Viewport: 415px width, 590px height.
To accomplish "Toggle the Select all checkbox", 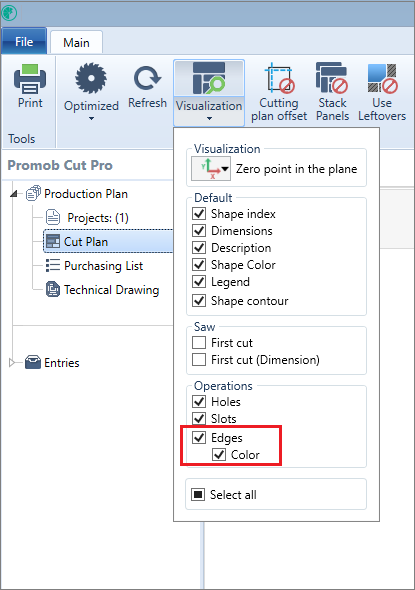I will point(198,494).
